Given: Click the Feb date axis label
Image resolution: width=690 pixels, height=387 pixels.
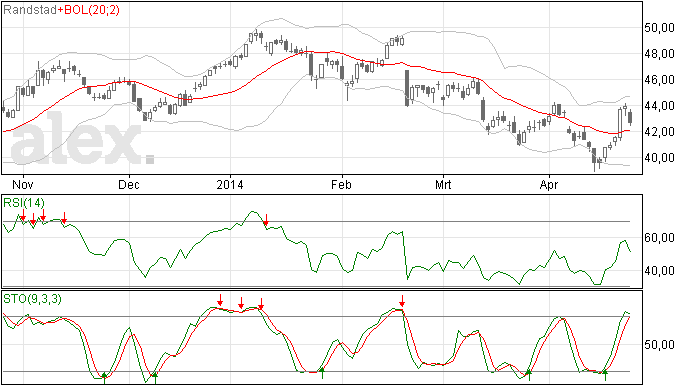Looking at the screenshot, I should (341, 184).
